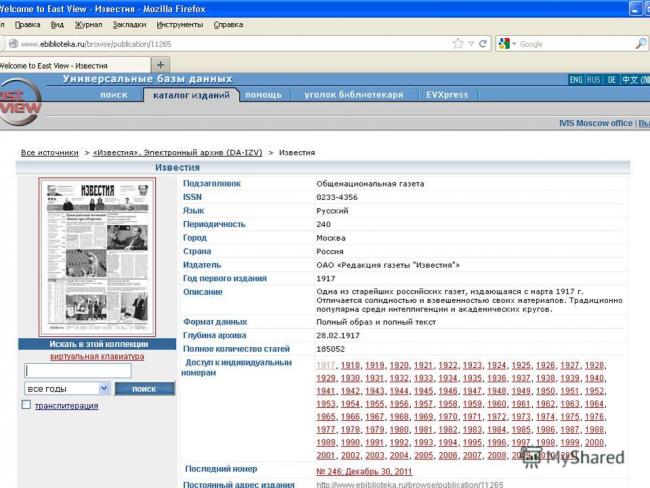Open a new tab with plus button
Image resolution: width=650 pixels, height=488 pixels.
tap(160, 65)
